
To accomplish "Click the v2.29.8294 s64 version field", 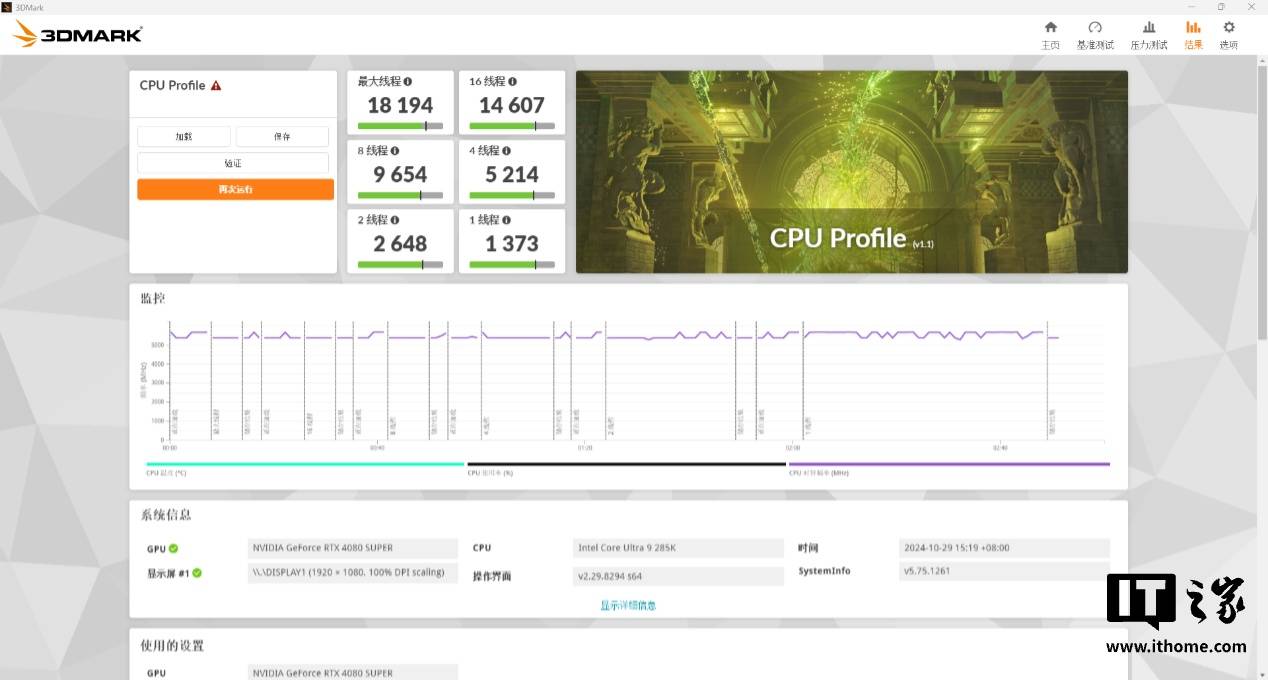I will tap(679, 576).
